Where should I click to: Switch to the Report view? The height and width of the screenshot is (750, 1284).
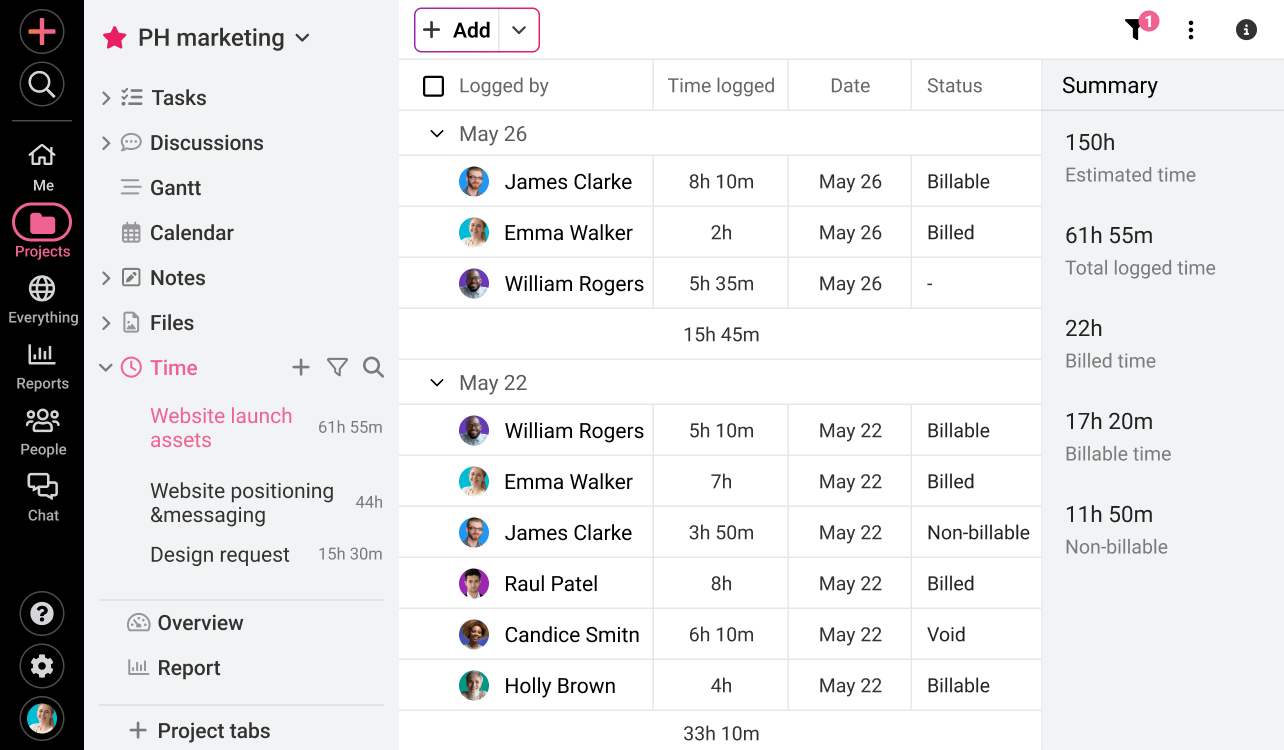[188, 667]
